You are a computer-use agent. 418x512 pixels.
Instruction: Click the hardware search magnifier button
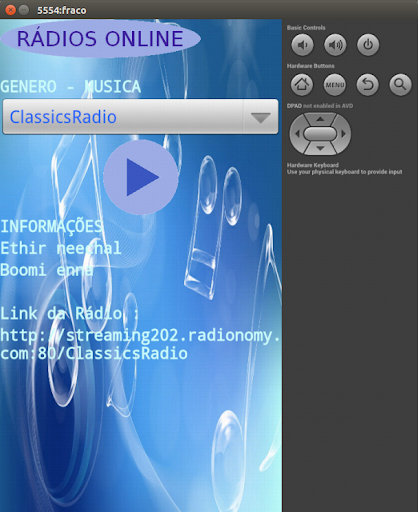pyautogui.click(x=400, y=85)
